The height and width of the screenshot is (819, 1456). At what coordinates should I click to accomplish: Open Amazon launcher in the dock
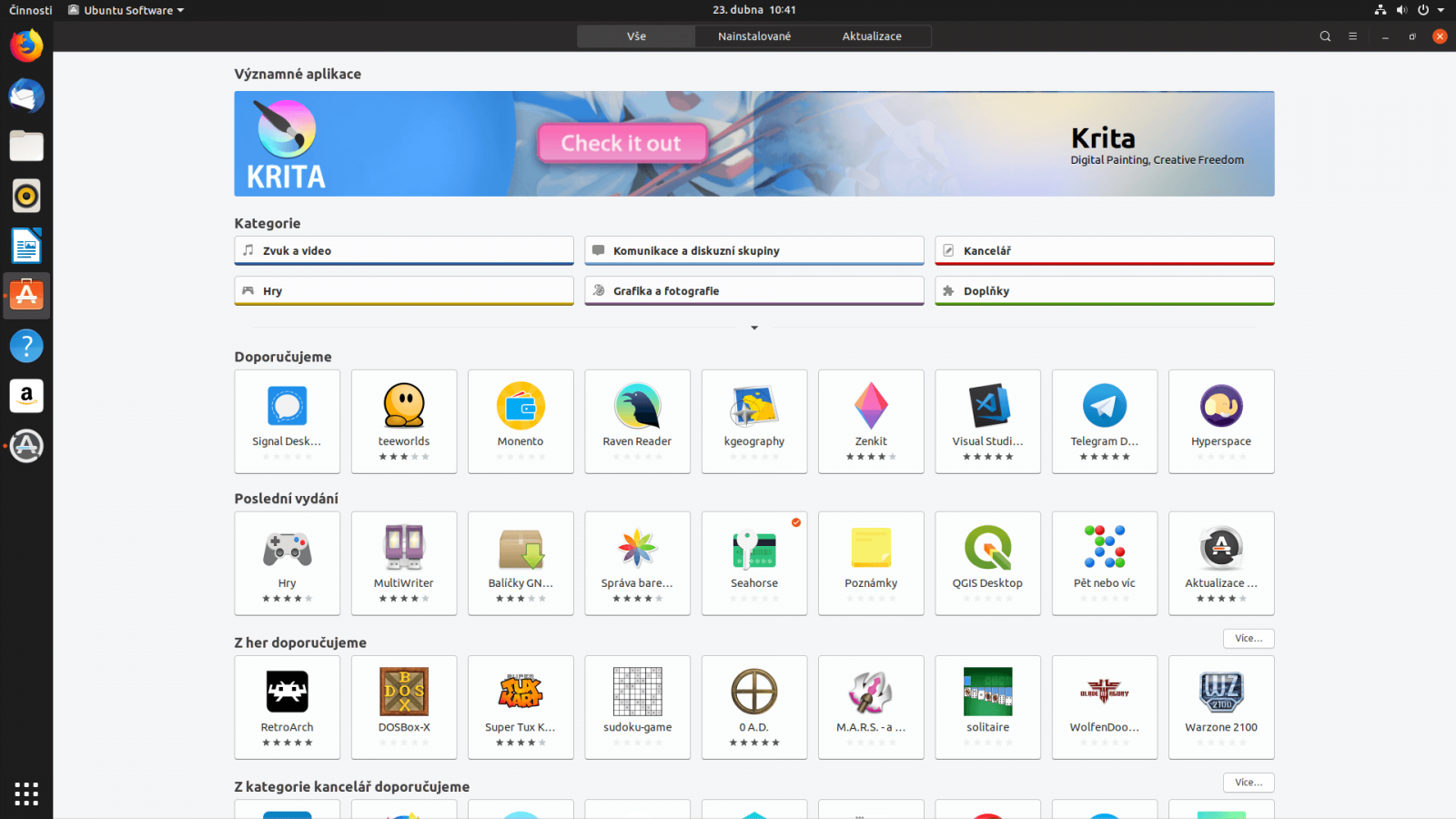26,396
